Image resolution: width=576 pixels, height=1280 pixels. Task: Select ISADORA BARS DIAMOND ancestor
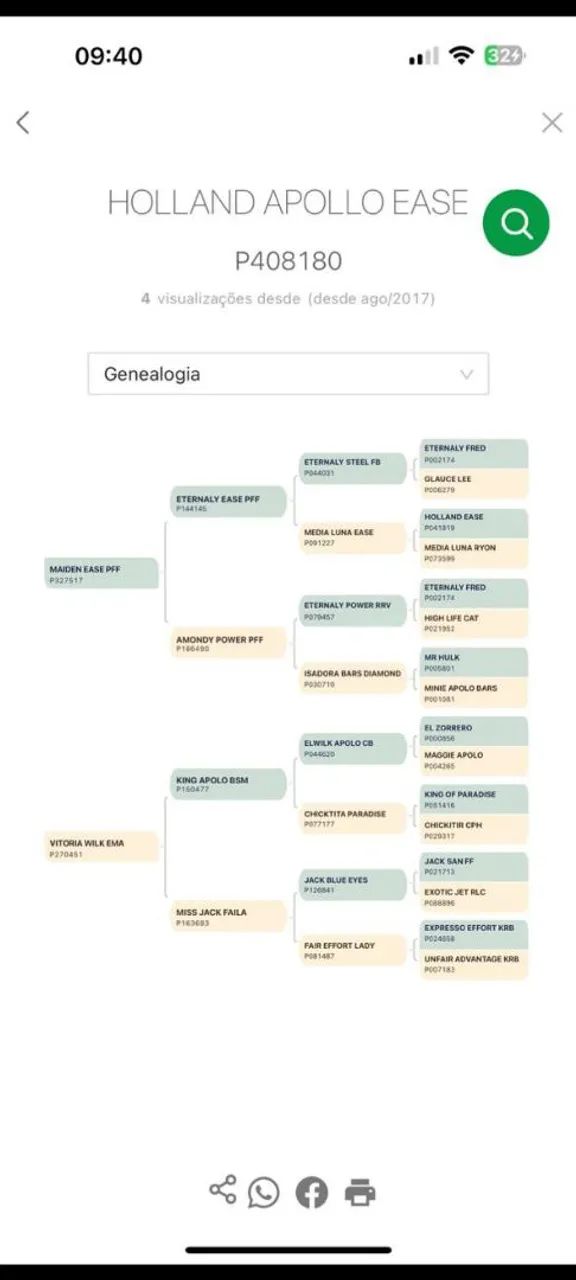(x=353, y=678)
